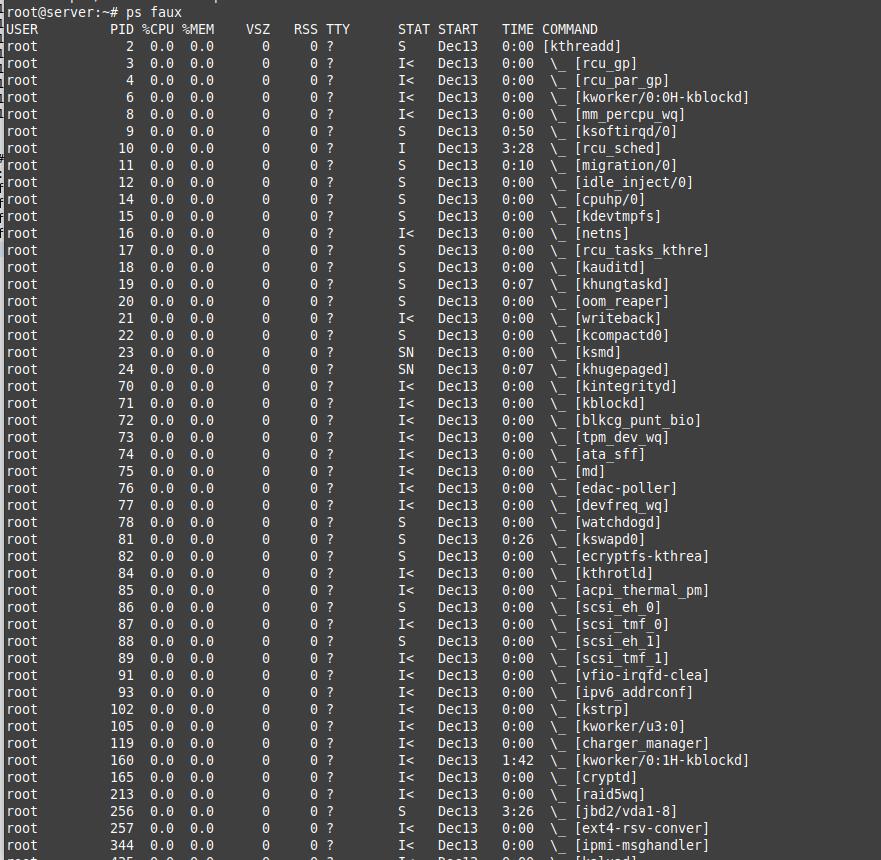Click the [scsi_tmf_1] process name
The height and width of the screenshot is (860, 881).
621,658
